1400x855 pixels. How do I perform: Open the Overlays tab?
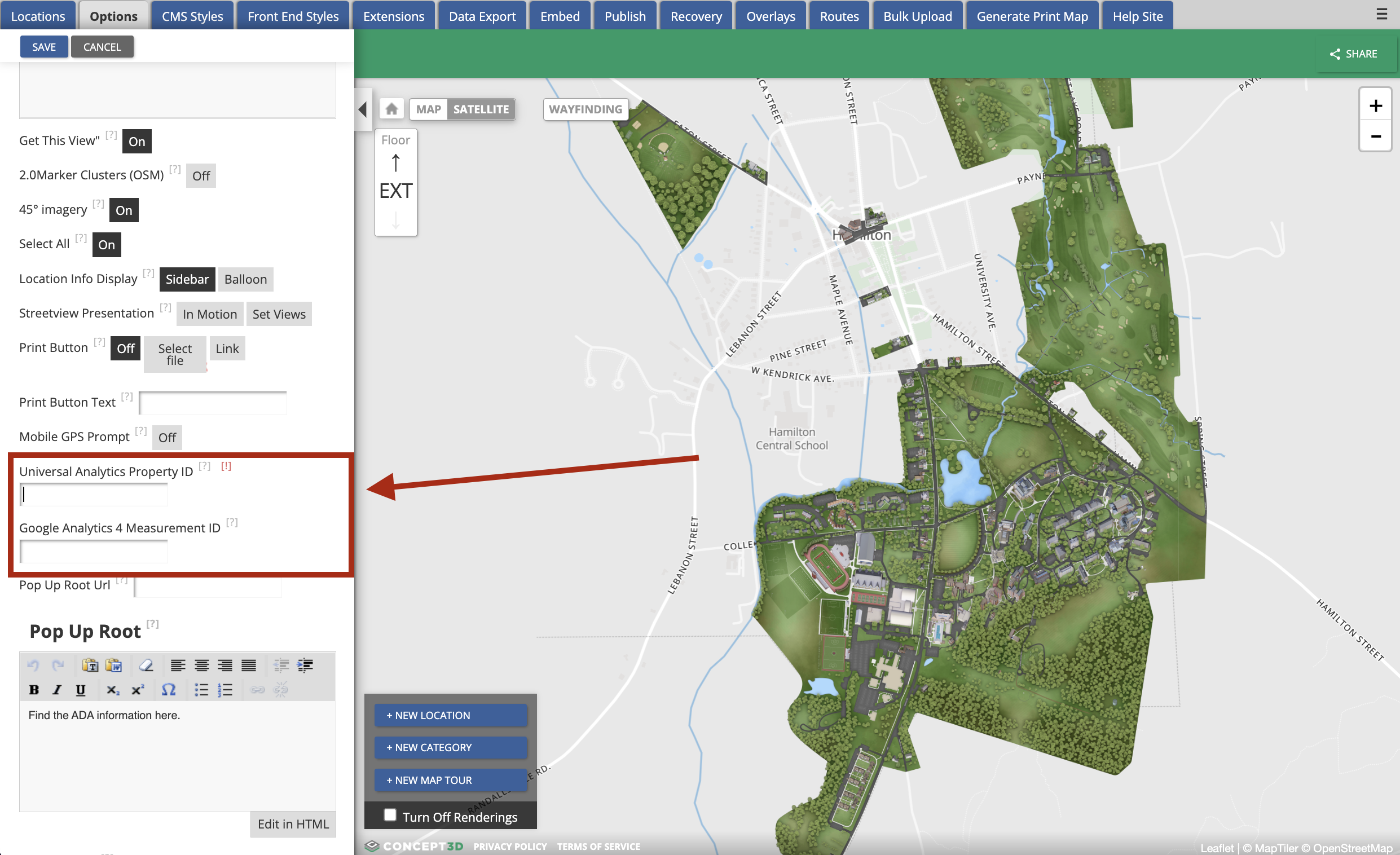[771, 16]
